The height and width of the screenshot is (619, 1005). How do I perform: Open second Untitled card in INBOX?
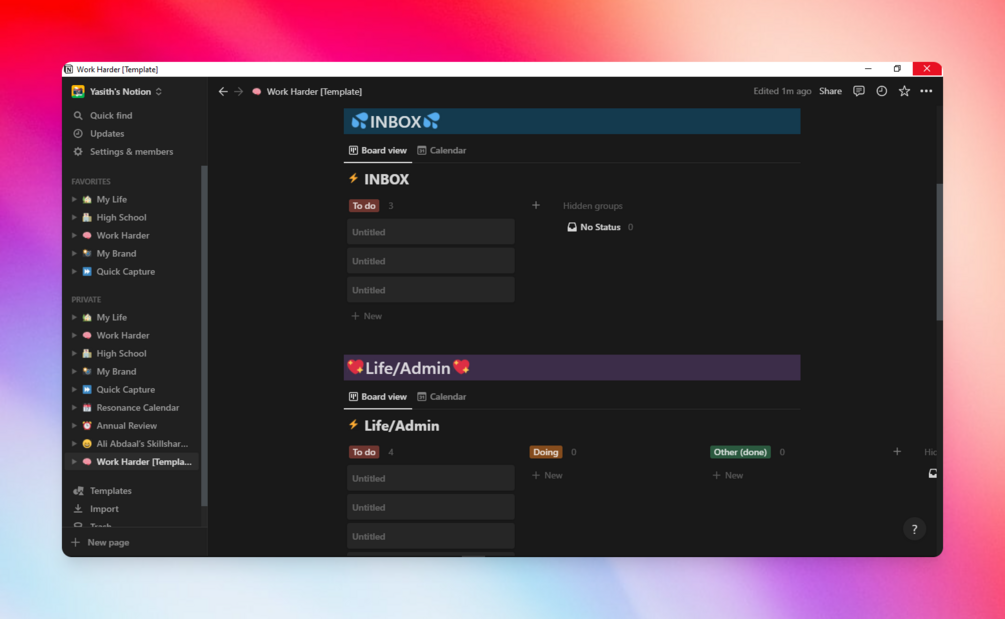pyautogui.click(x=431, y=261)
